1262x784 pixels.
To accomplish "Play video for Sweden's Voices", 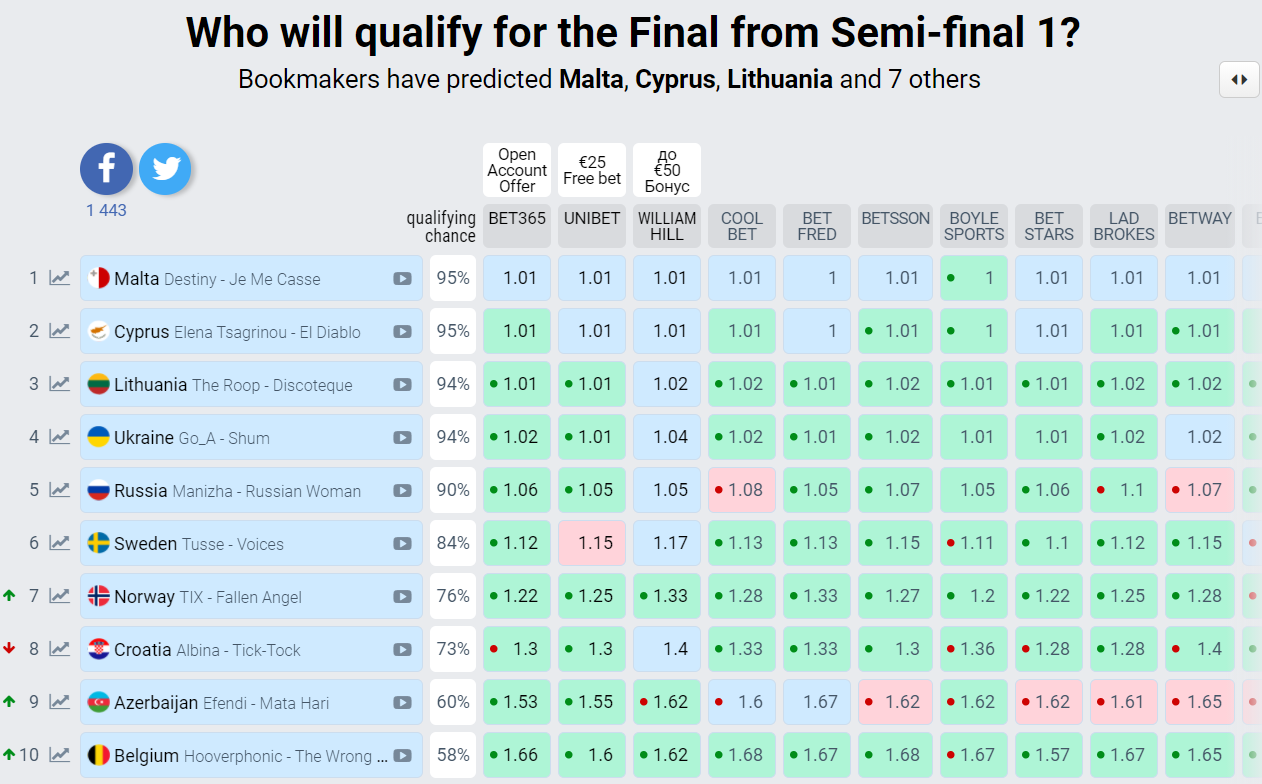I will [x=402, y=544].
